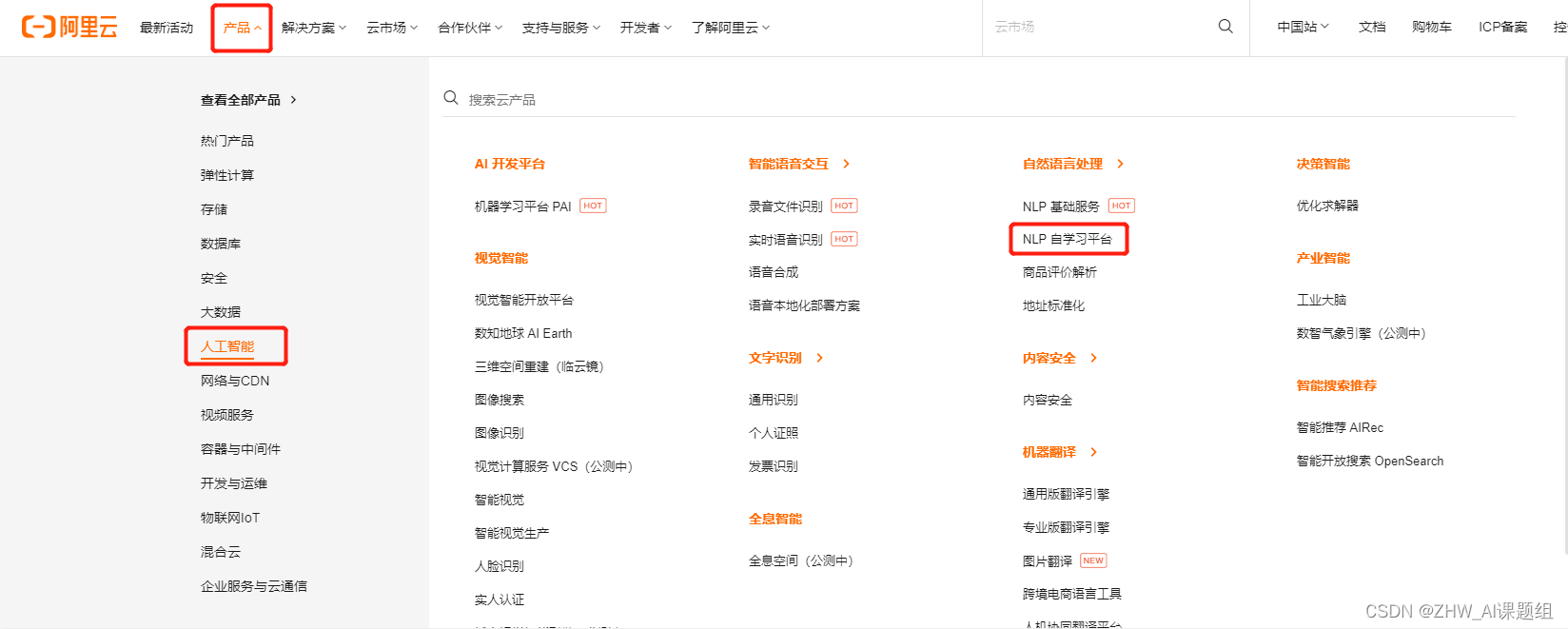The width and height of the screenshot is (1568, 629).
Task: Open NLP 自学习平台 product link
Action: (x=1068, y=239)
